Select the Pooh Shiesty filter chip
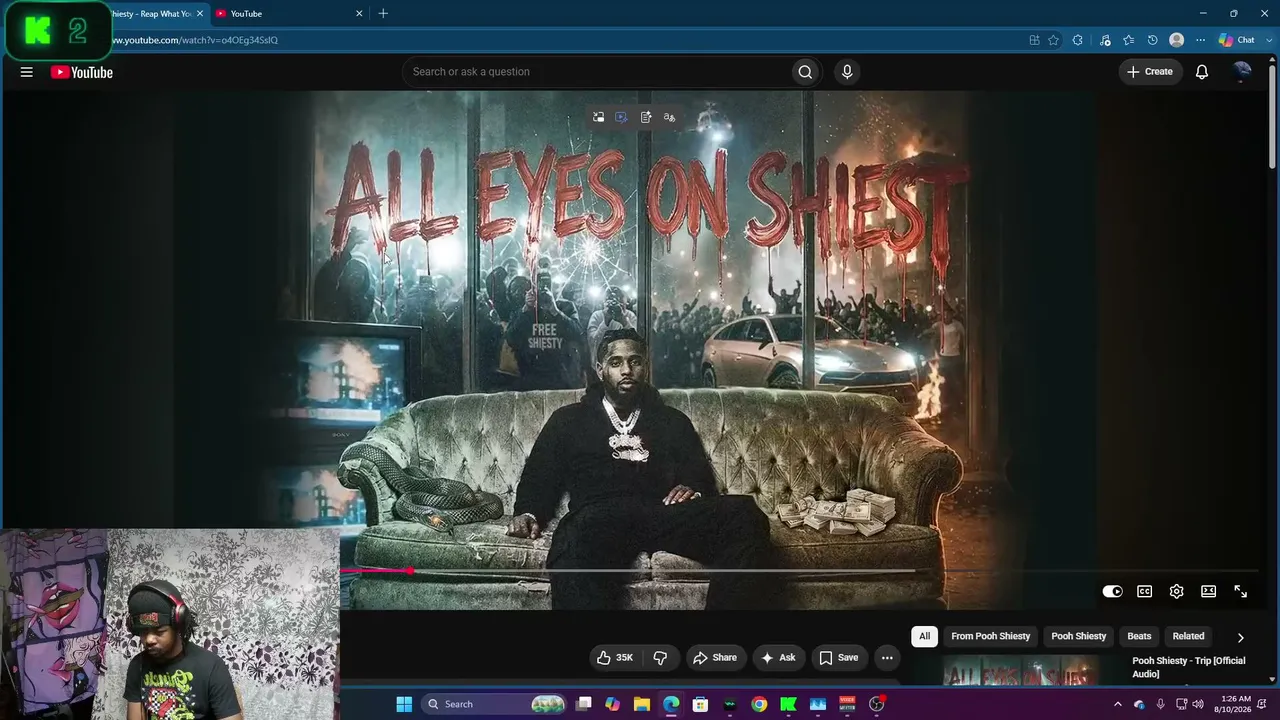The width and height of the screenshot is (1280, 720). [x=1078, y=636]
